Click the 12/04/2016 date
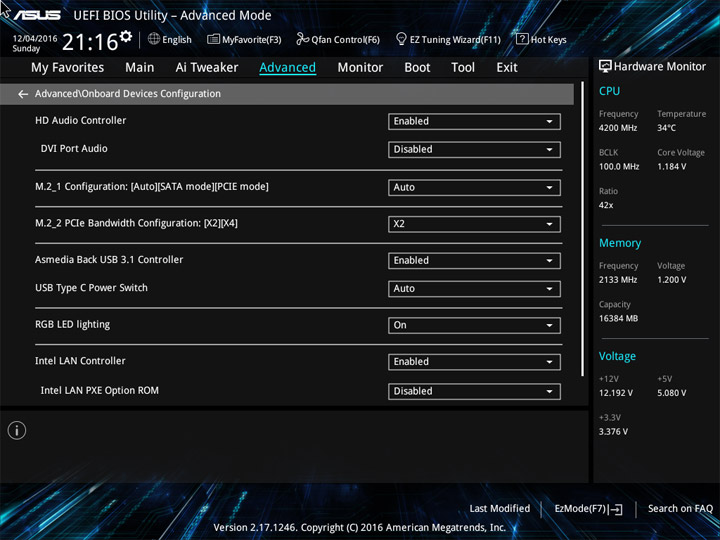The image size is (720, 540). tap(35, 39)
